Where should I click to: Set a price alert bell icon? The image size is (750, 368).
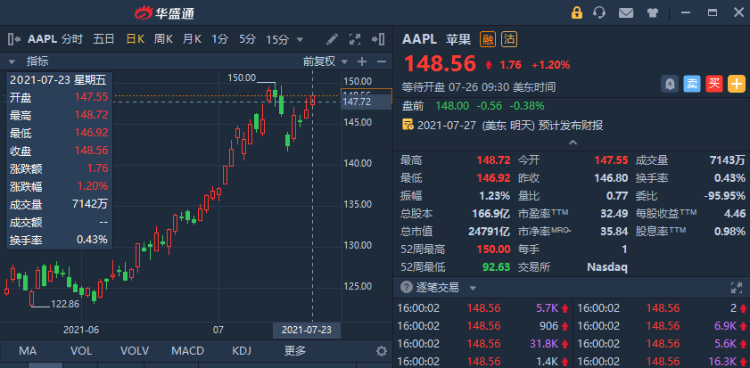pos(670,84)
